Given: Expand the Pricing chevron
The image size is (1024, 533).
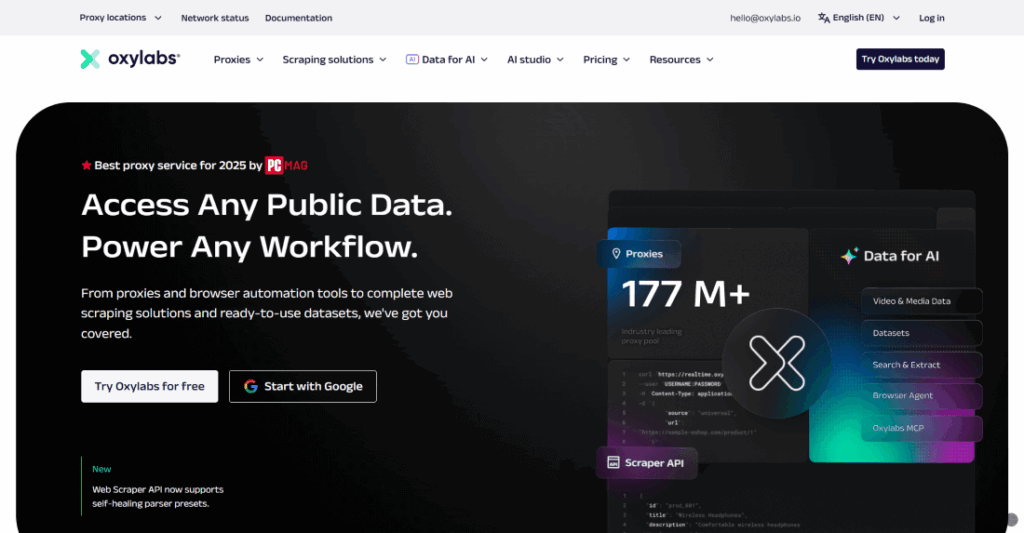Looking at the screenshot, I should [626, 59].
